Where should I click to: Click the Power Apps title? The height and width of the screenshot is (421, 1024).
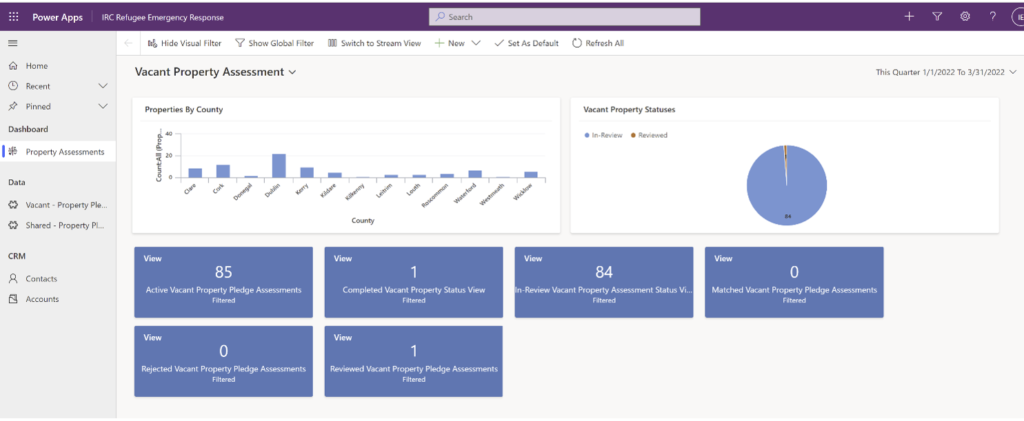click(x=57, y=17)
